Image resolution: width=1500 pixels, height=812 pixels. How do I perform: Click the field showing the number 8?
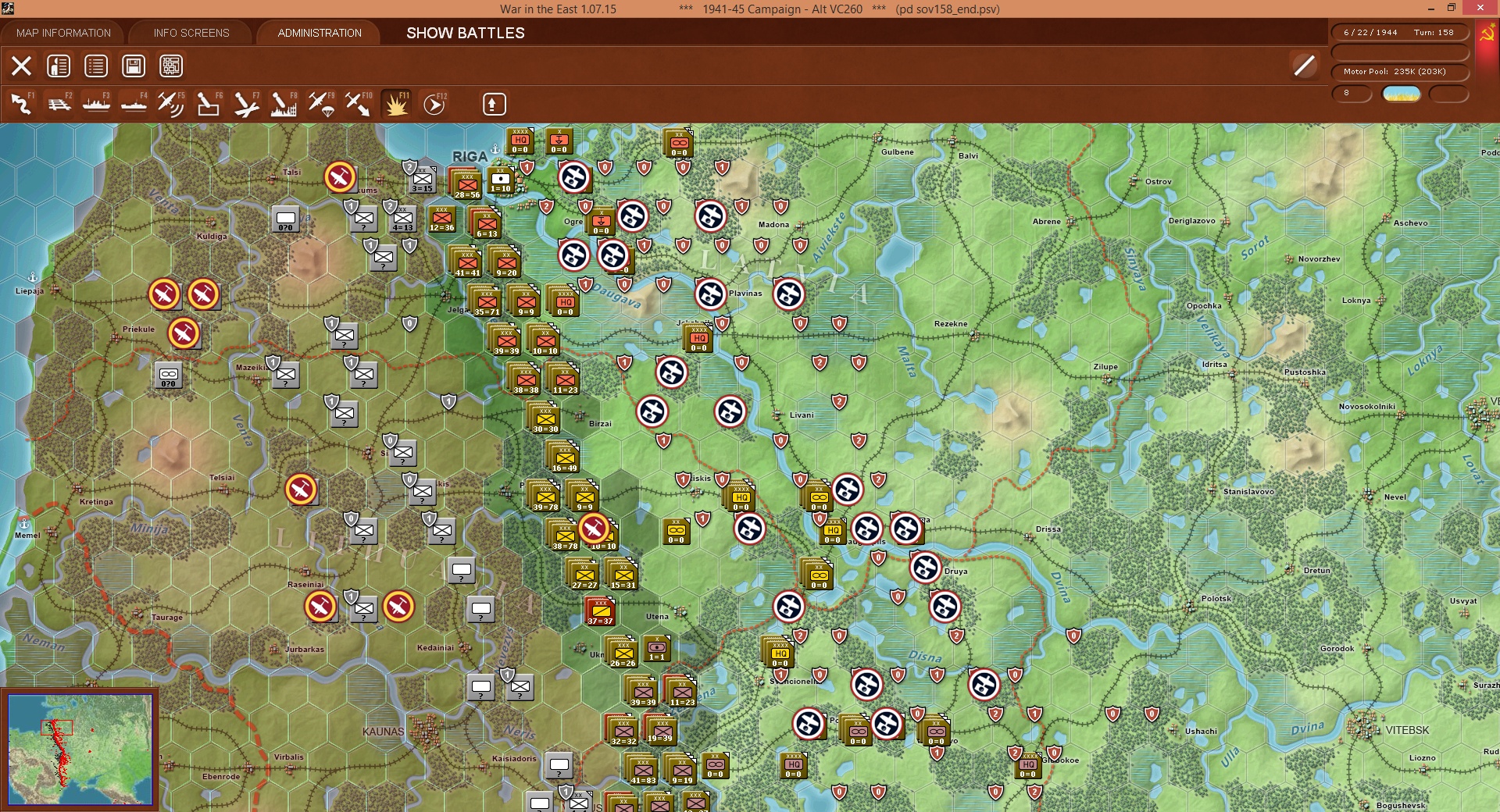pyautogui.click(x=1352, y=94)
